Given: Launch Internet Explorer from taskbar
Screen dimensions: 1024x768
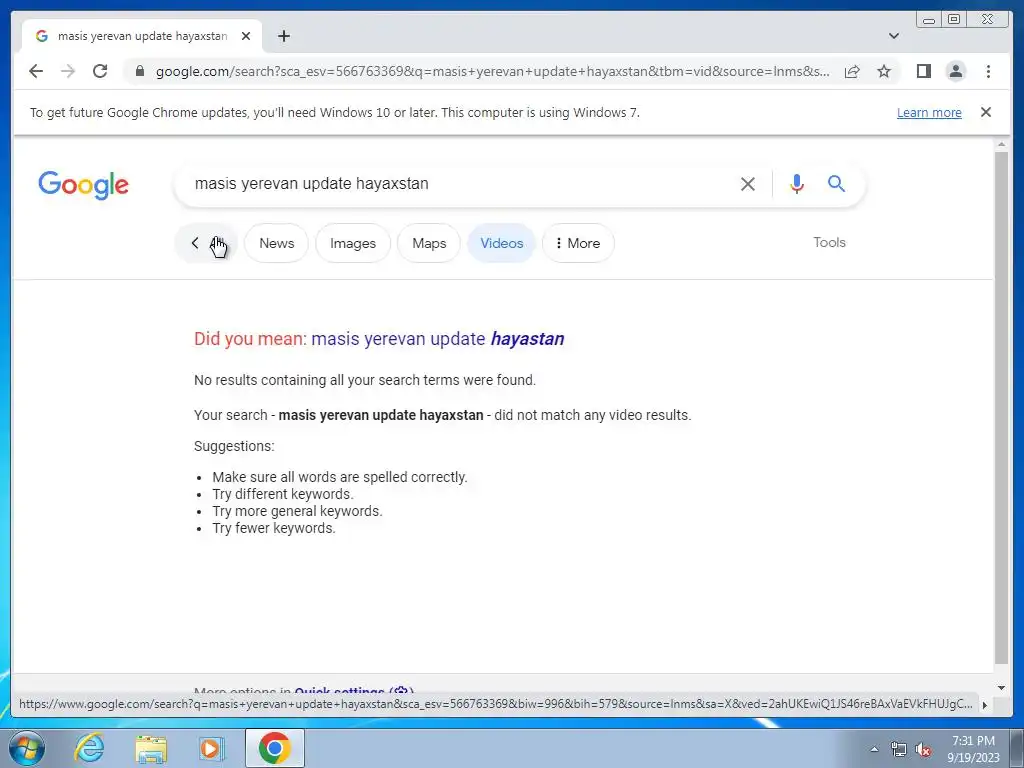Looking at the screenshot, I should [89, 748].
